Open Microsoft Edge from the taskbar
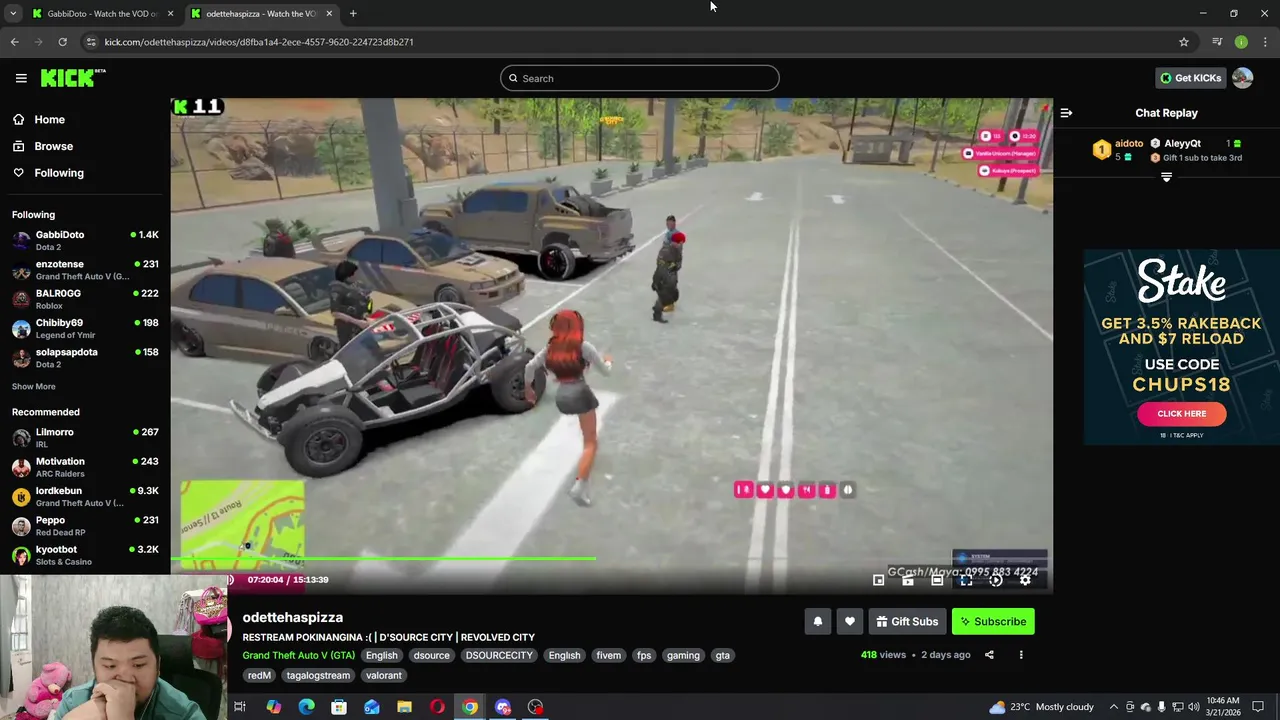The height and width of the screenshot is (720, 1280). [306, 707]
